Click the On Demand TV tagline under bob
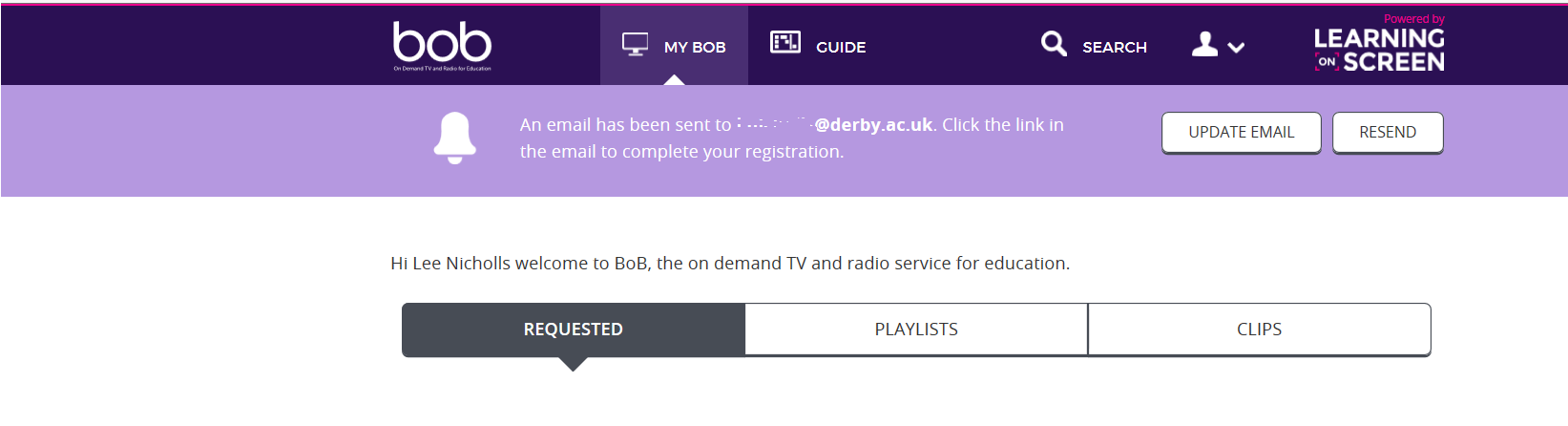 click(443, 69)
